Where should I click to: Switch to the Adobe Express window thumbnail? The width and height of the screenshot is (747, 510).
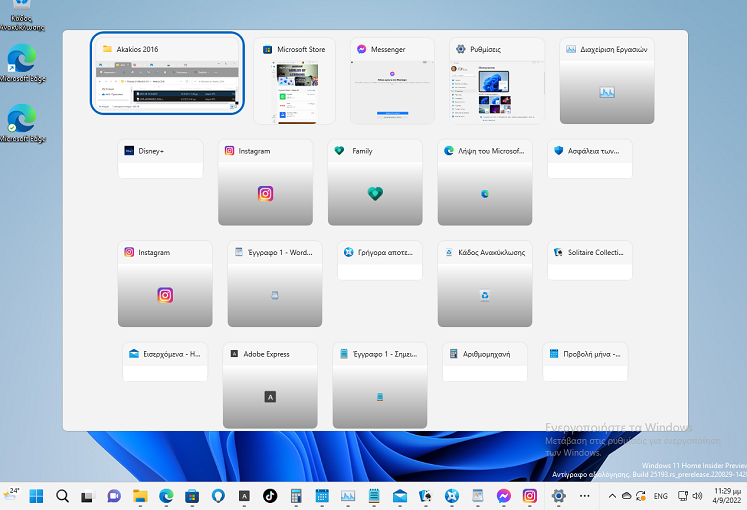click(270, 385)
